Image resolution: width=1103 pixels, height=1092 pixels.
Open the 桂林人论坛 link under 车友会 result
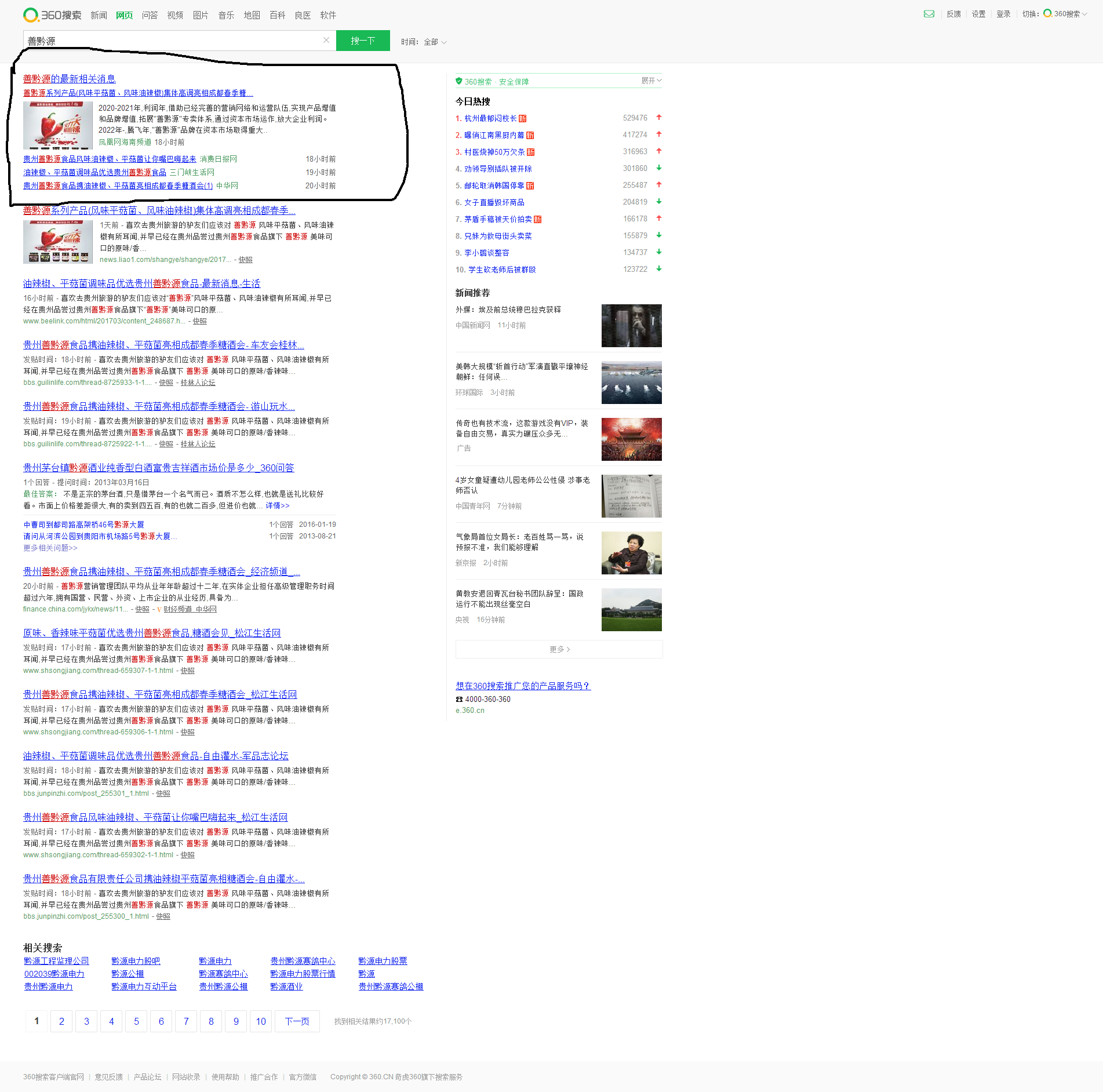(198, 383)
